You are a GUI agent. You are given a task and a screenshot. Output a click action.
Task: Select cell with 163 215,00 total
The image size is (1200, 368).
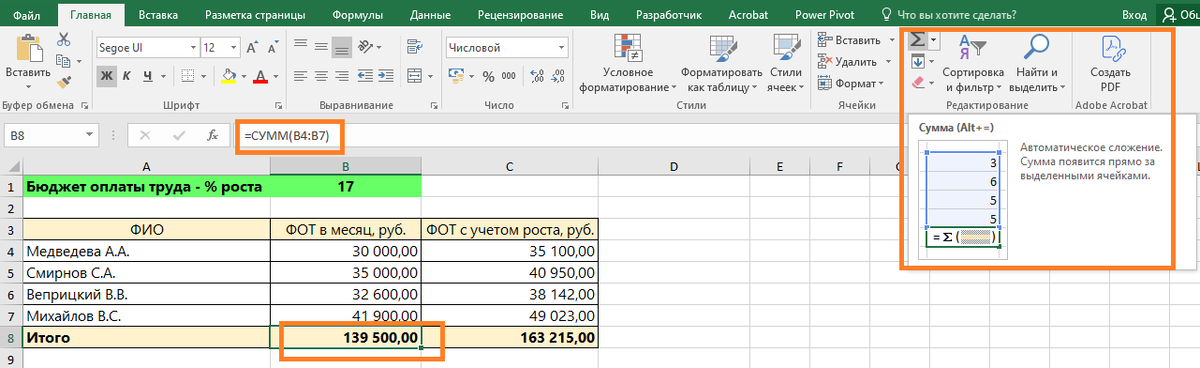[510, 338]
